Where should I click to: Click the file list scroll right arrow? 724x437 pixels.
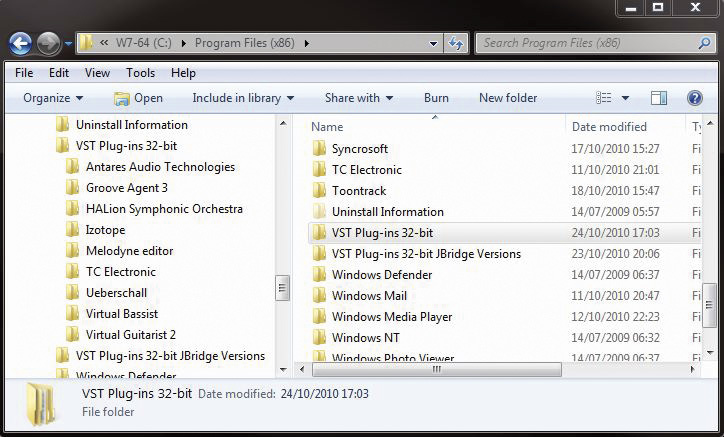692,370
